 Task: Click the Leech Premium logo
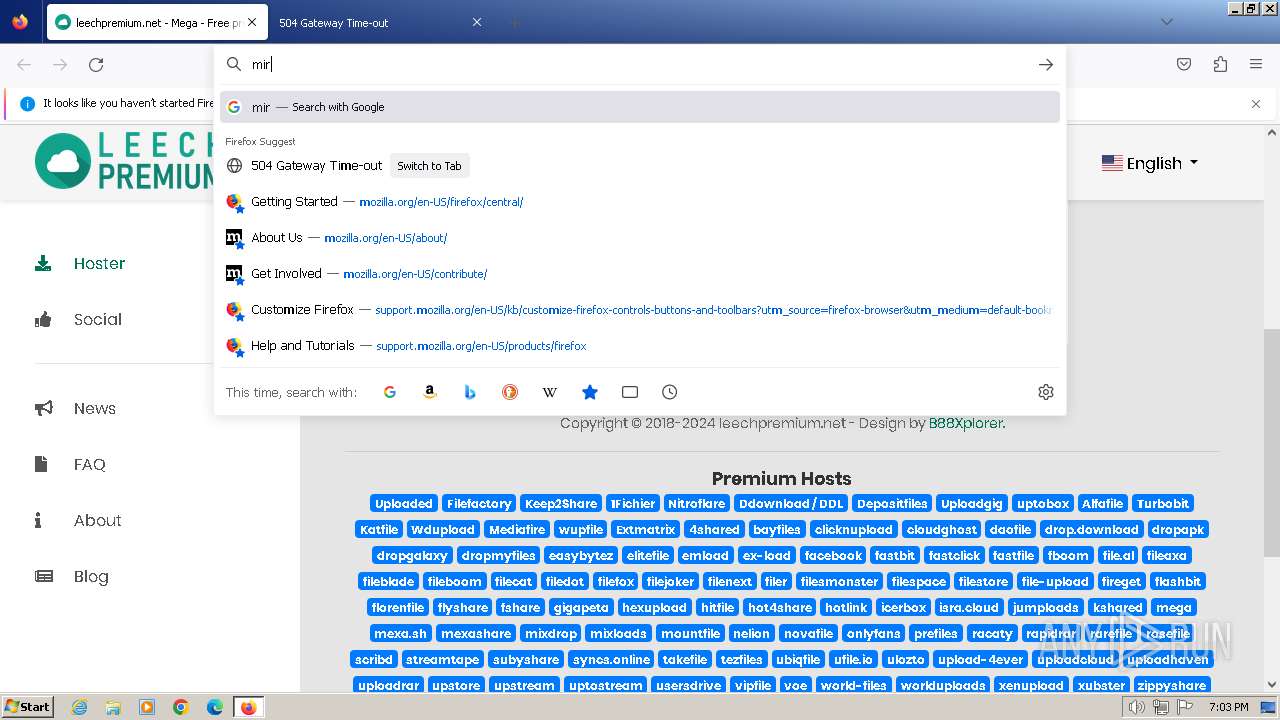(125, 161)
